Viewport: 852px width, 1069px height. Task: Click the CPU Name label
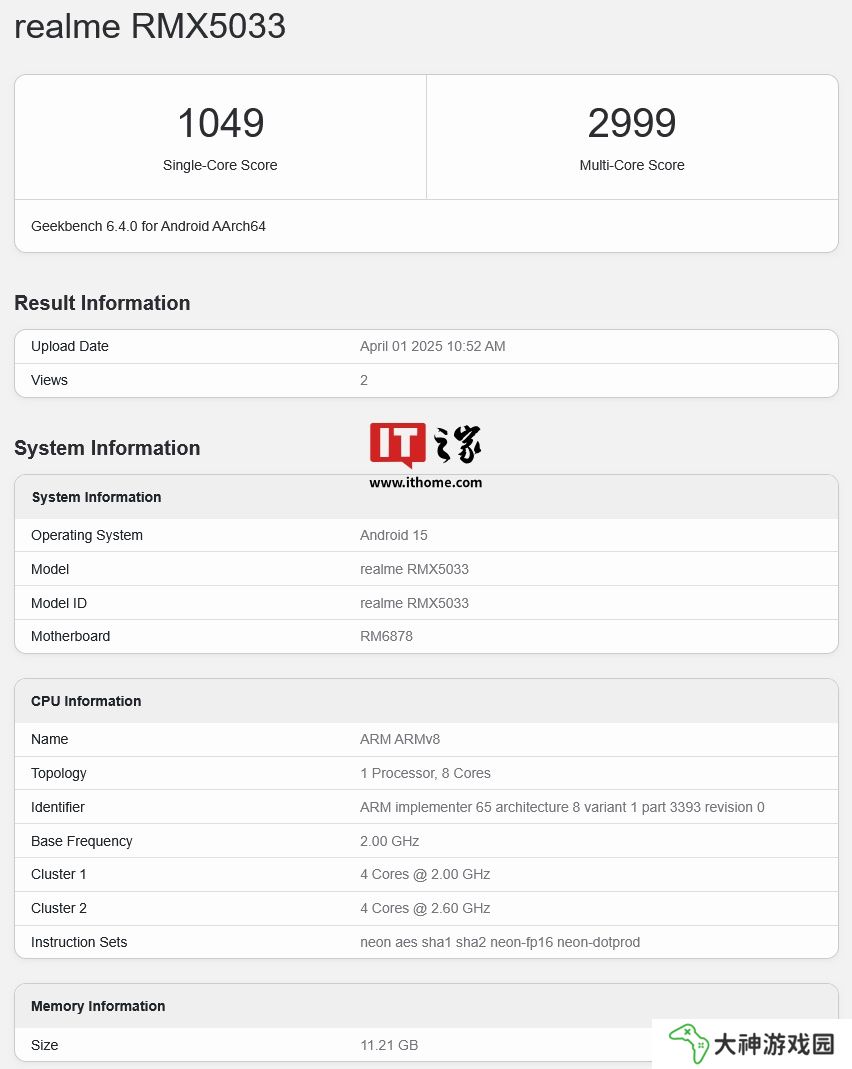(x=49, y=739)
